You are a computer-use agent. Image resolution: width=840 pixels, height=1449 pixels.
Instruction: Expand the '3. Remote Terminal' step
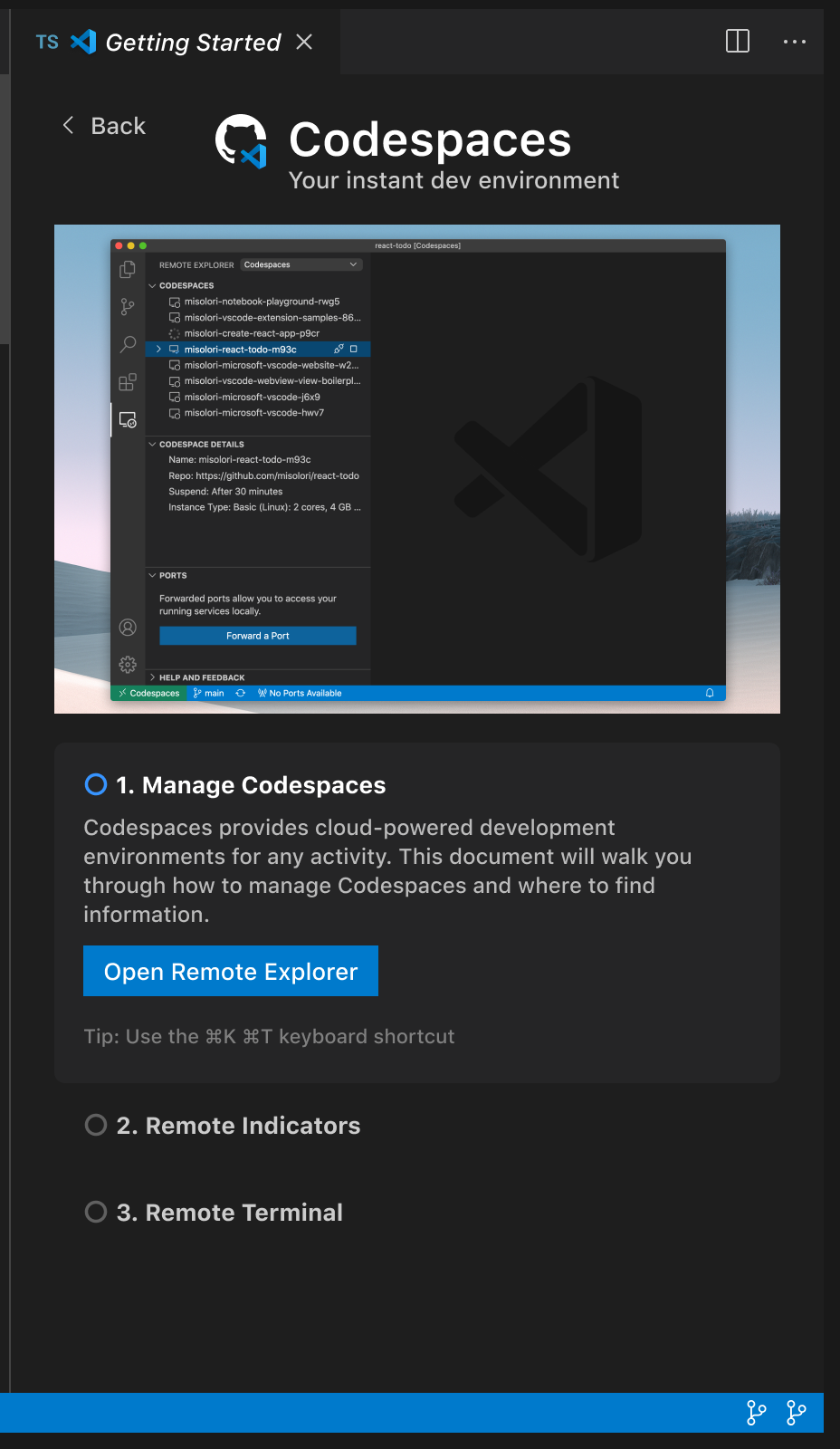click(229, 1213)
